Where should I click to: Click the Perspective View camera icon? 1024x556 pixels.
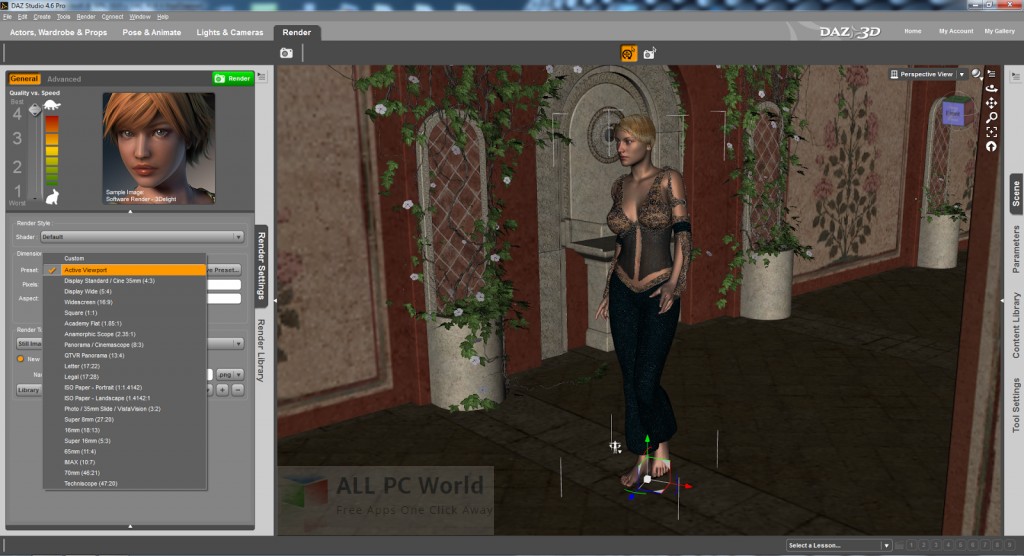tap(894, 74)
